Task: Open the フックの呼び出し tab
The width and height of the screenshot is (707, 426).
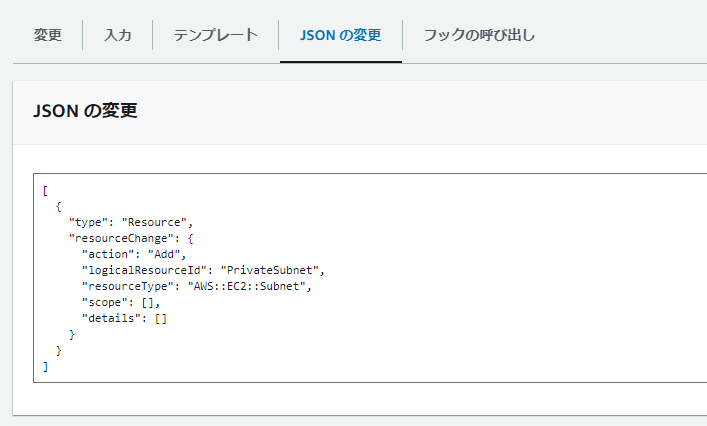Action: coord(479,35)
